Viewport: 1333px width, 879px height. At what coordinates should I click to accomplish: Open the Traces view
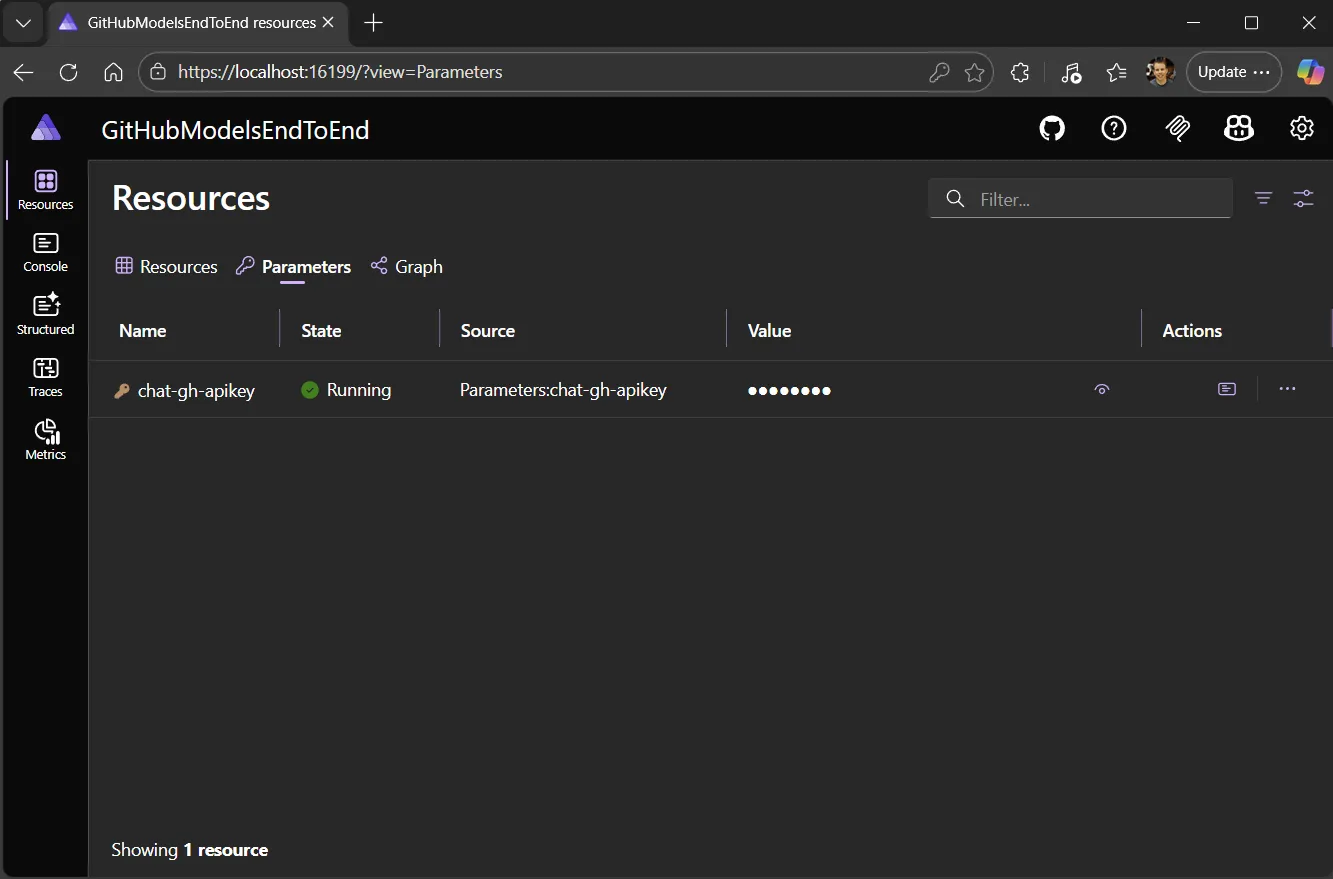(44, 377)
